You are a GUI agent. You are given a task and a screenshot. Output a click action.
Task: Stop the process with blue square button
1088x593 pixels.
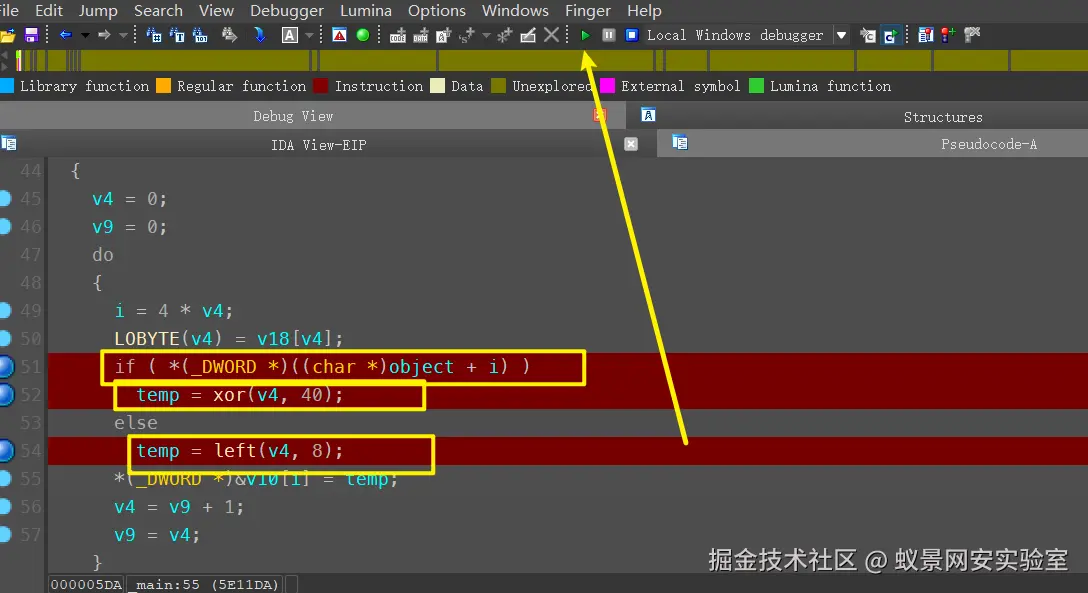click(631, 35)
